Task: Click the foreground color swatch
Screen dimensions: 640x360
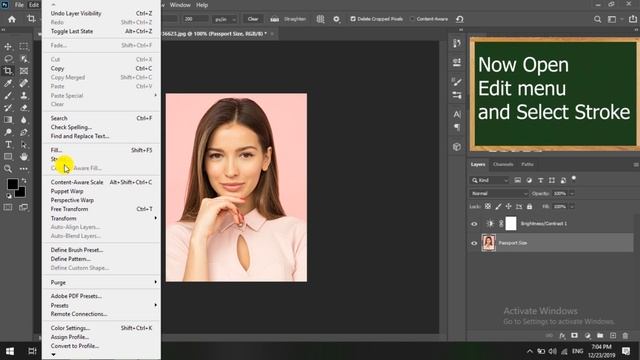Action: coord(12,184)
